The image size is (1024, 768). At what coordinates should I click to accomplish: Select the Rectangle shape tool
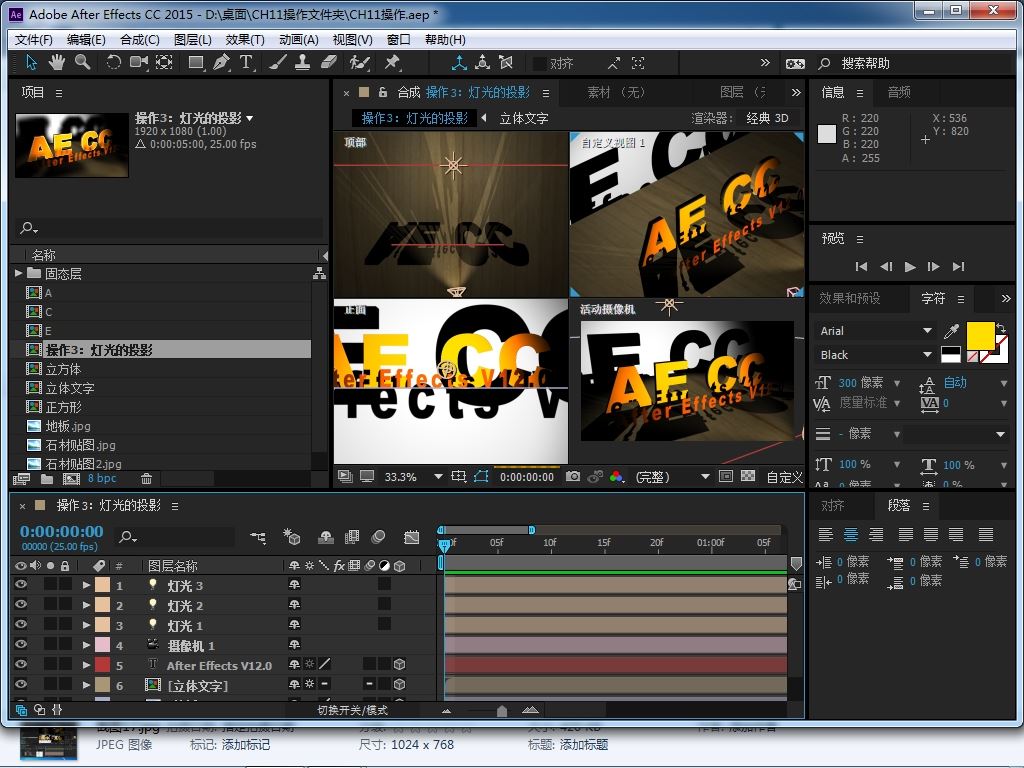pyautogui.click(x=195, y=63)
